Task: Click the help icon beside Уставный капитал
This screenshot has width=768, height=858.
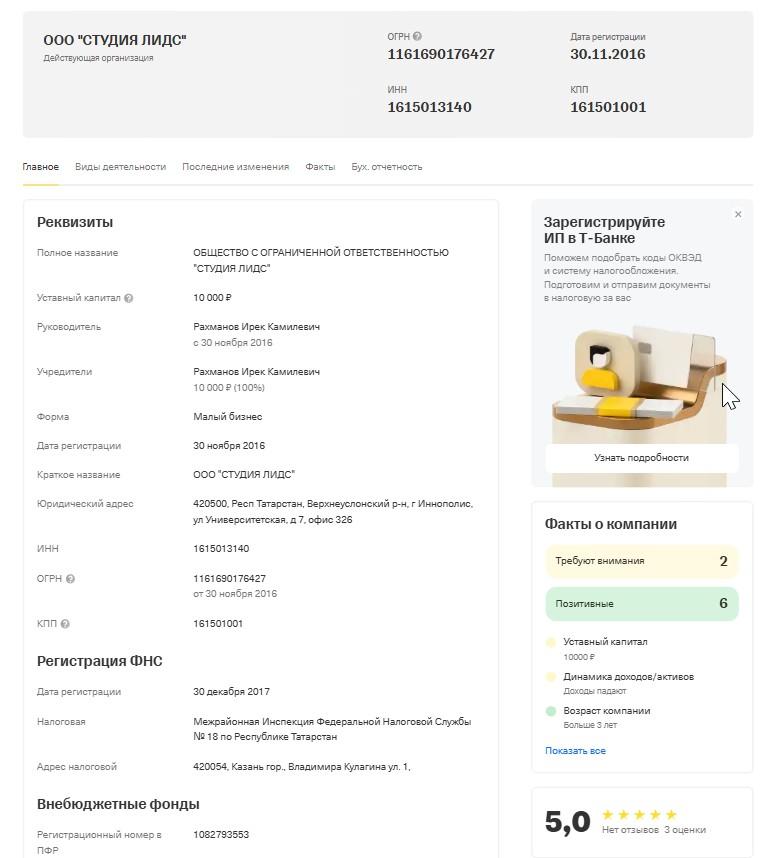Action: pyautogui.click(x=129, y=298)
